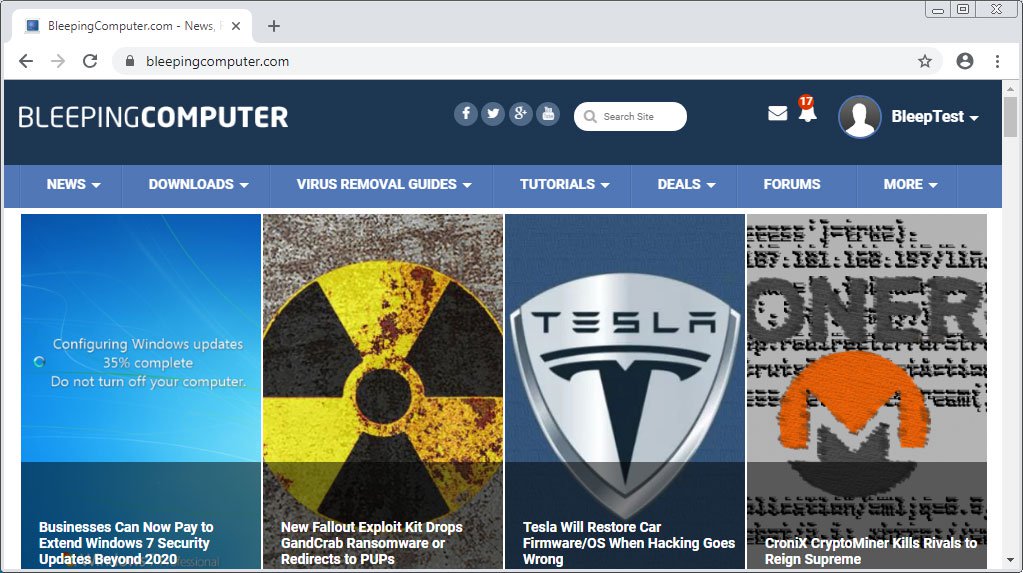1023x573 pixels.
Task: Expand the BleepTest user dropdown
Action: (x=934, y=117)
